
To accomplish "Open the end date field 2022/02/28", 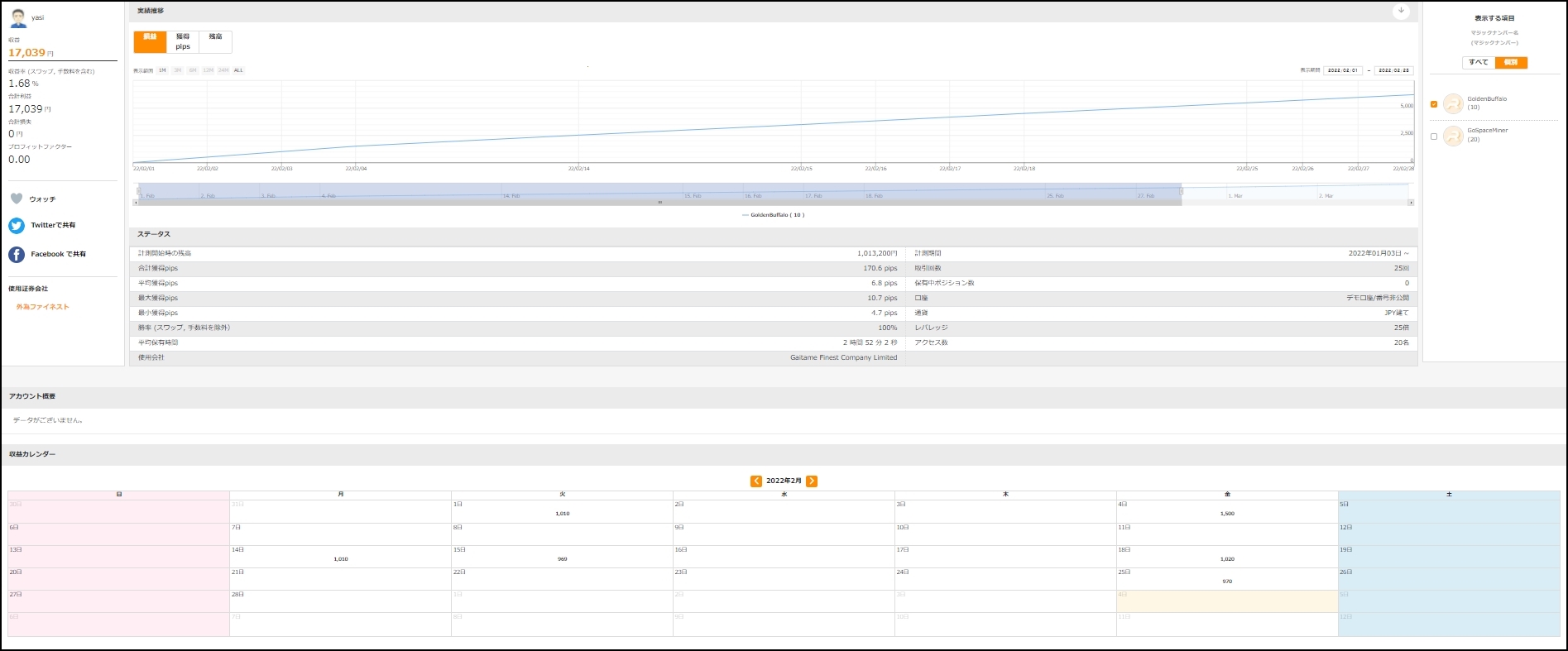I will pyautogui.click(x=1393, y=70).
